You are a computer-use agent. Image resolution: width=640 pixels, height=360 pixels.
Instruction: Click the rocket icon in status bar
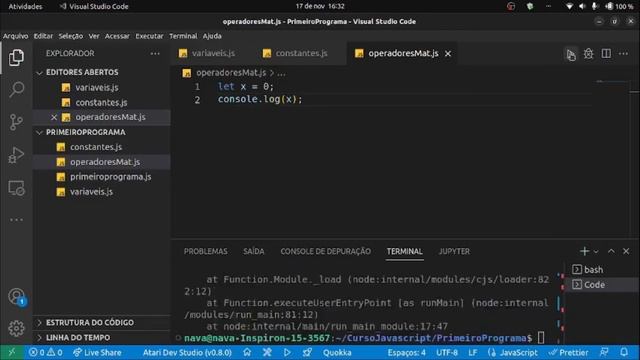pyautogui.click(x=307, y=352)
